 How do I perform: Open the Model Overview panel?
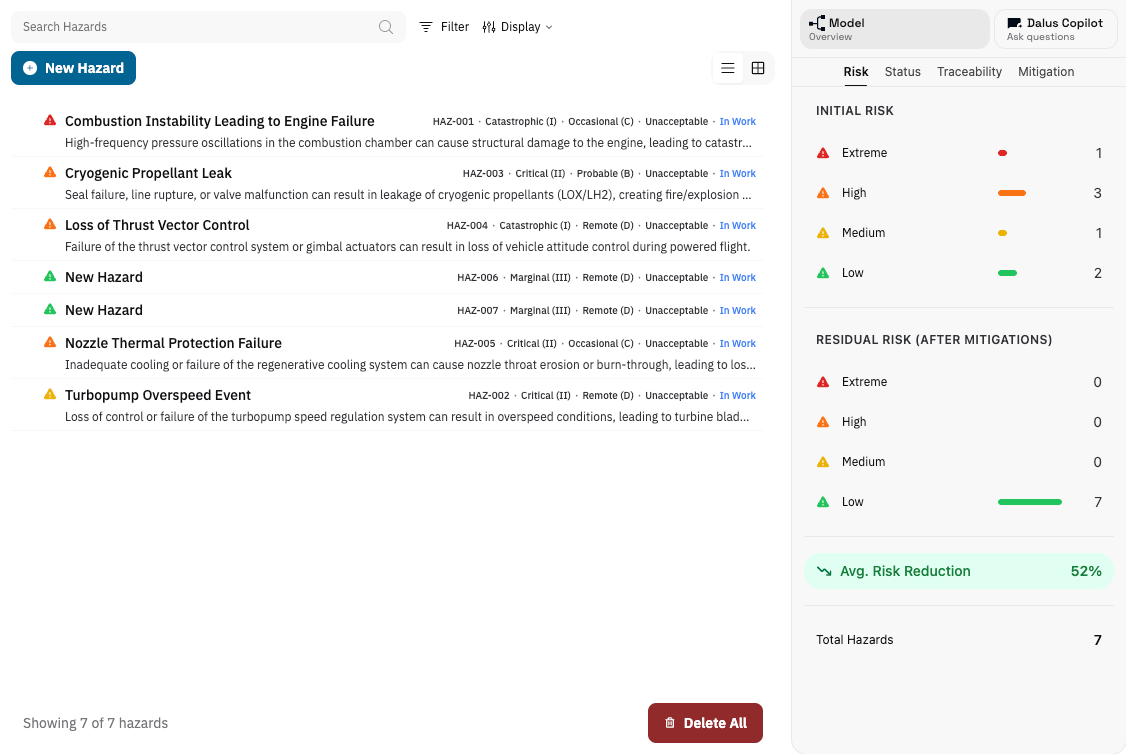click(x=895, y=29)
